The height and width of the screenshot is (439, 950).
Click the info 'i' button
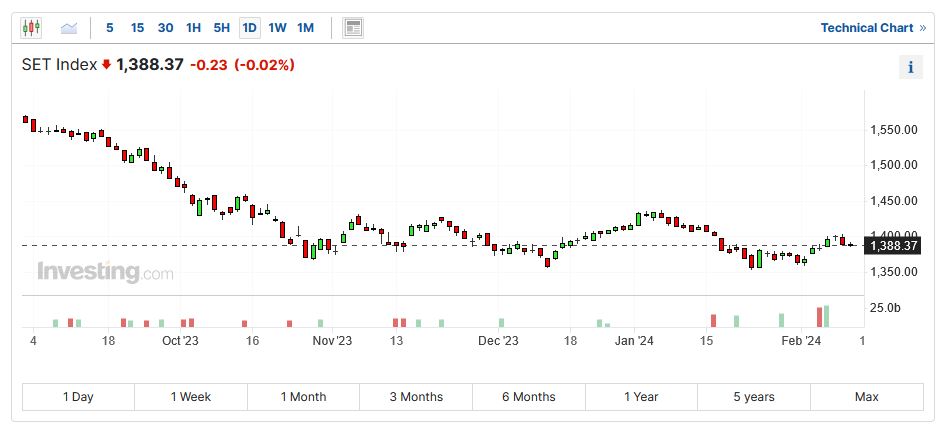coord(911,67)
